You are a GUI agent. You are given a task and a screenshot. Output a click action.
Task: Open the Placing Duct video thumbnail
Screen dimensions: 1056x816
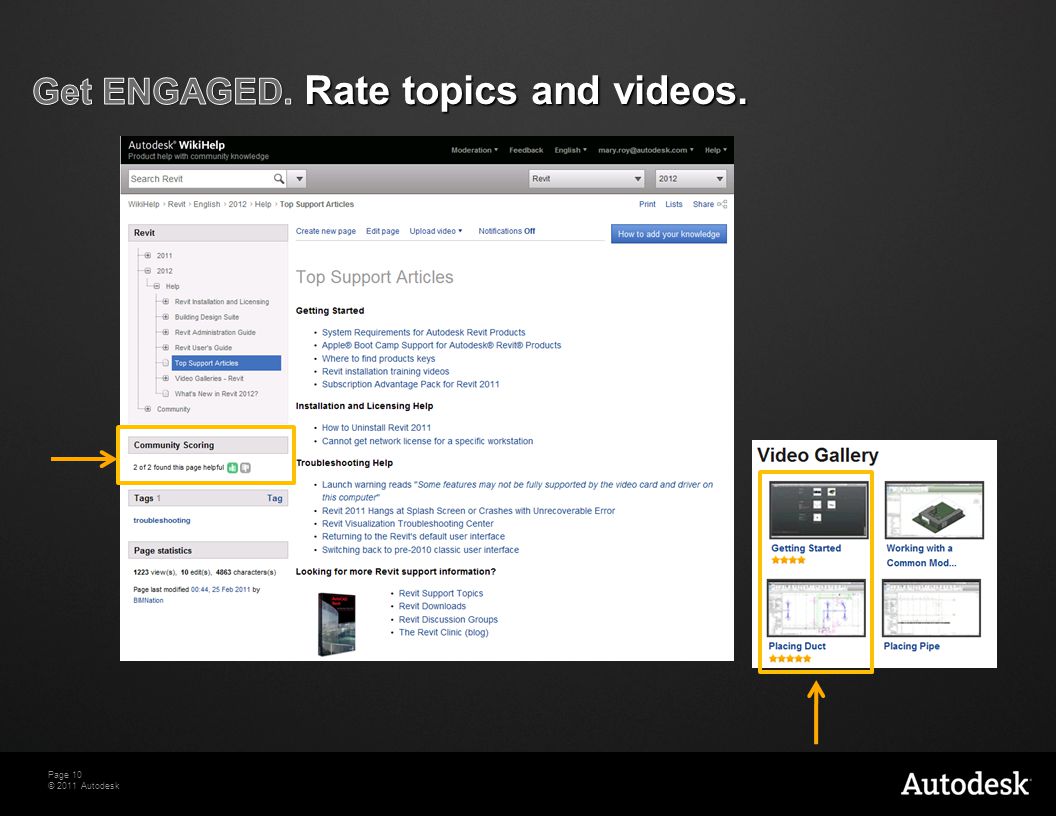coord(816,608)
